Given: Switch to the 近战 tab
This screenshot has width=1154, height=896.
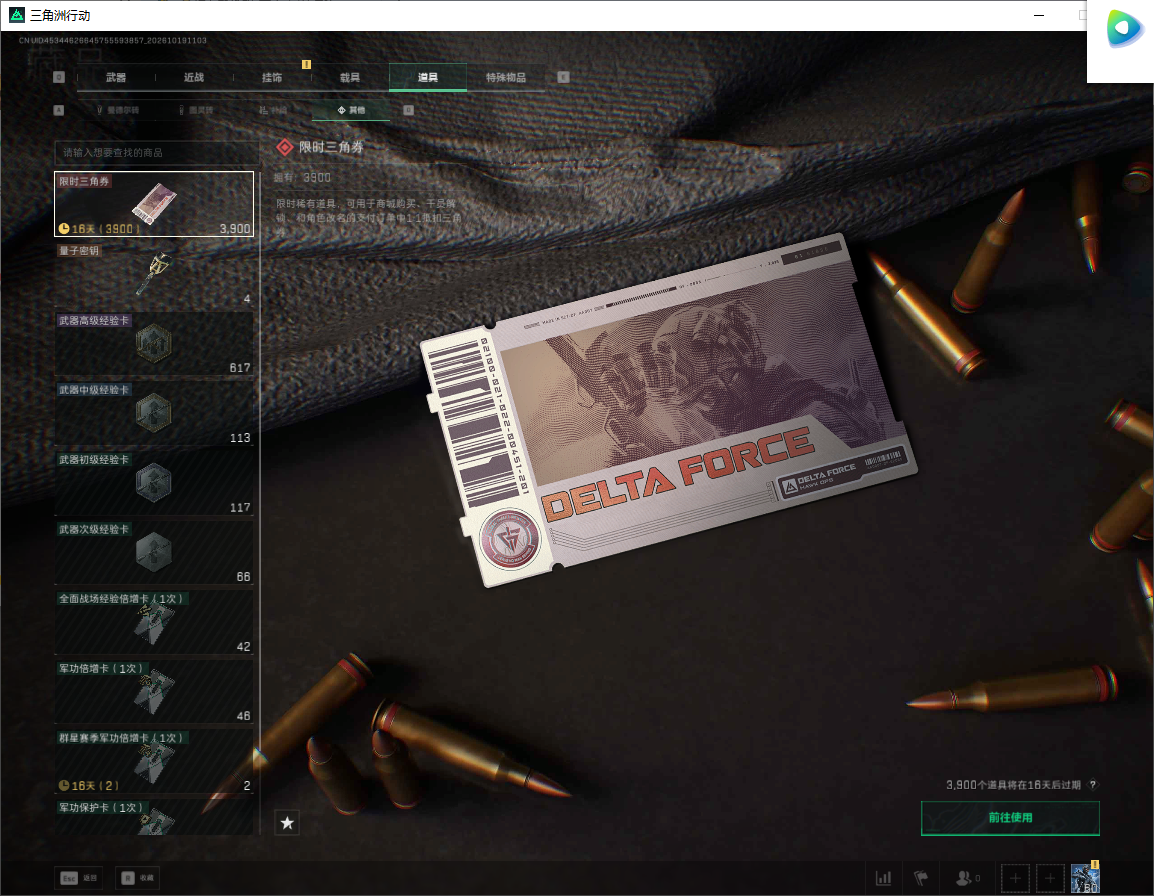Looking at the screenshot, I should [x=194, y=77].
